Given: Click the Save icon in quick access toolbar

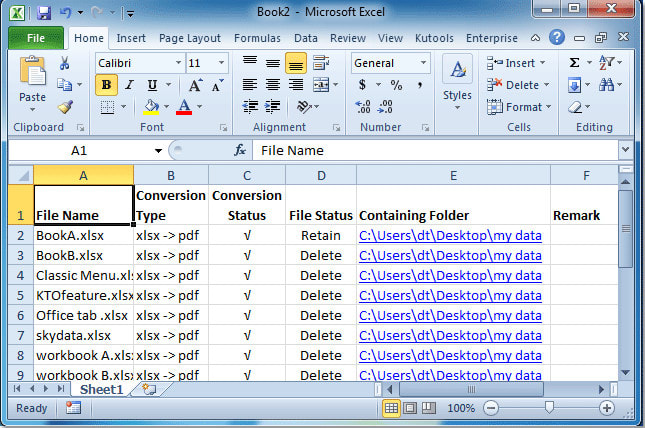Looking at the screenshot, I should pyautogui.click(x=44, y=13).
